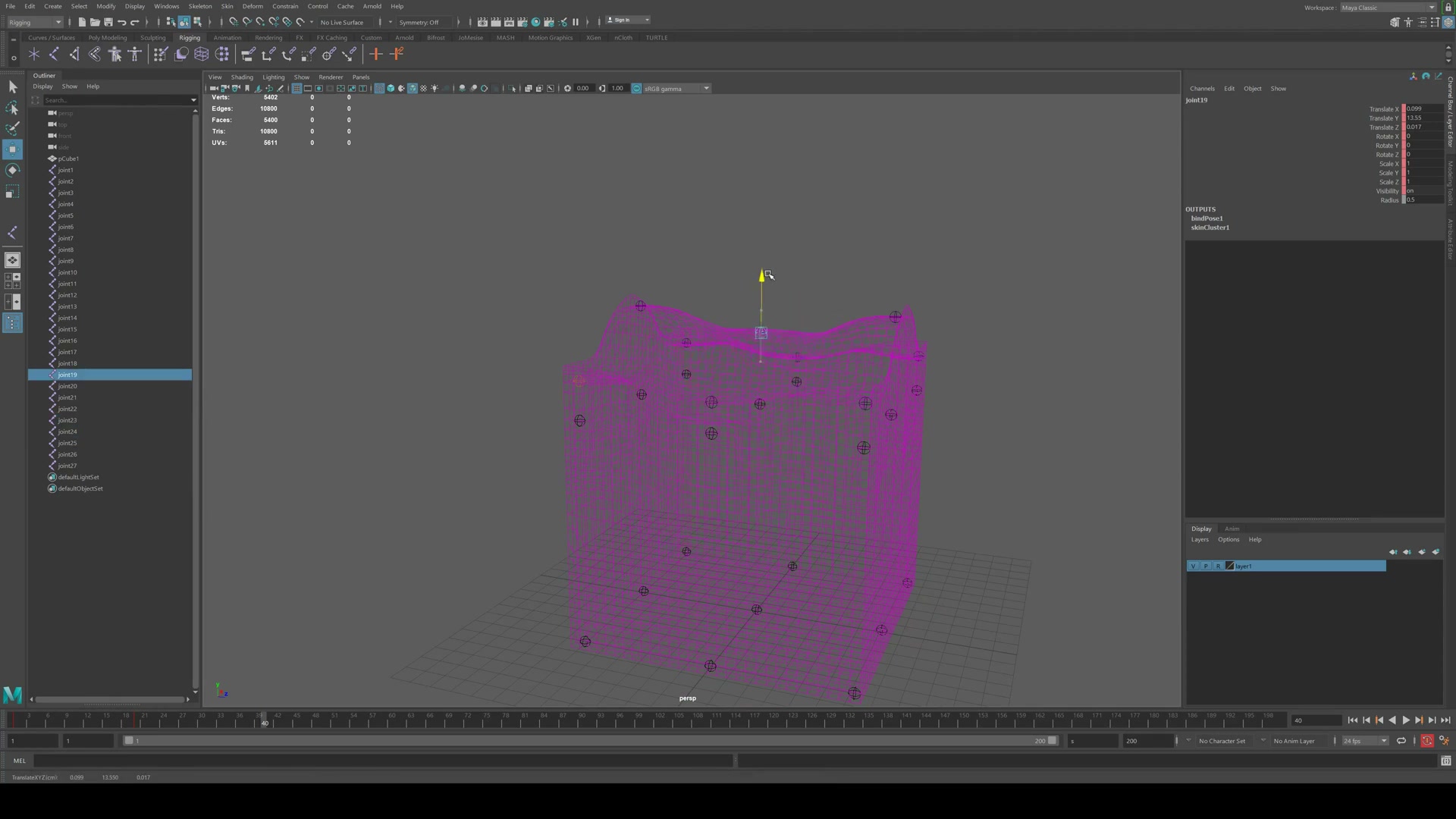Open the 24 fps frame rate dropdown
Screen dimensions: 1456x819
point(1365,741)
